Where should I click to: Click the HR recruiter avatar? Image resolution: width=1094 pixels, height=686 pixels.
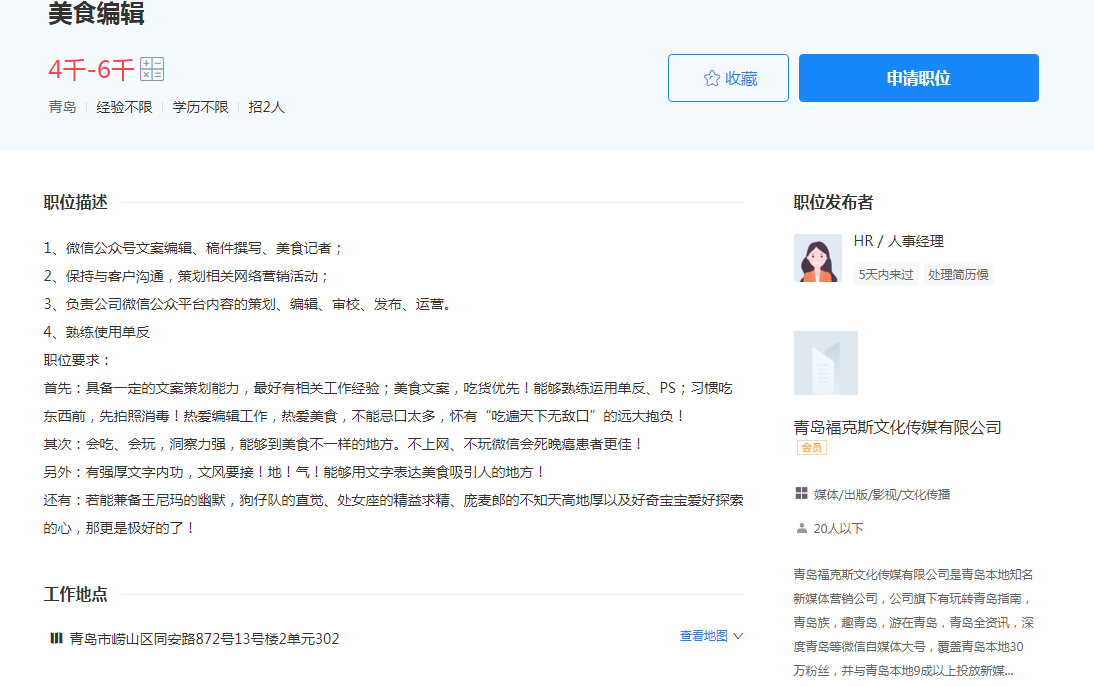point(817,258)
